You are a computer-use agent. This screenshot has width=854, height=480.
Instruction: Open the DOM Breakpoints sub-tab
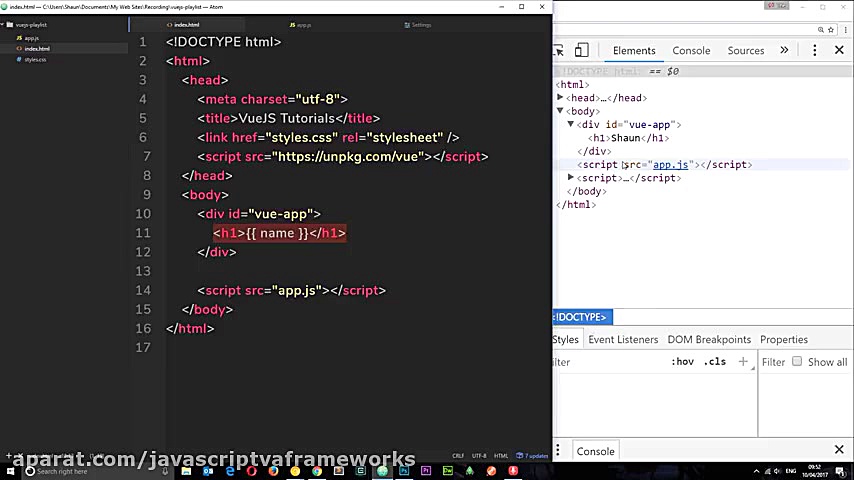709,339
